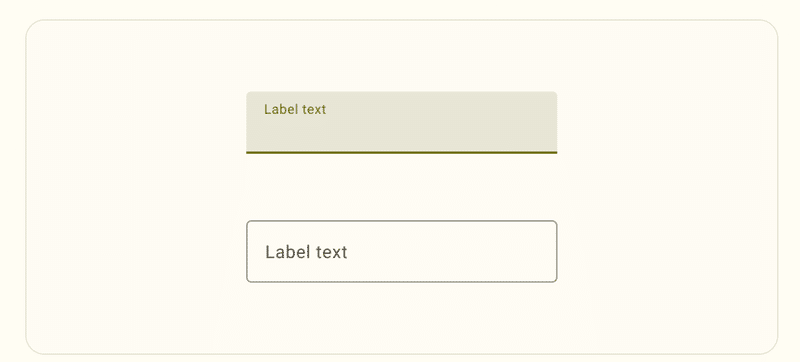
Task: Click blank space between the two text fields
Action: pos(402,187)
